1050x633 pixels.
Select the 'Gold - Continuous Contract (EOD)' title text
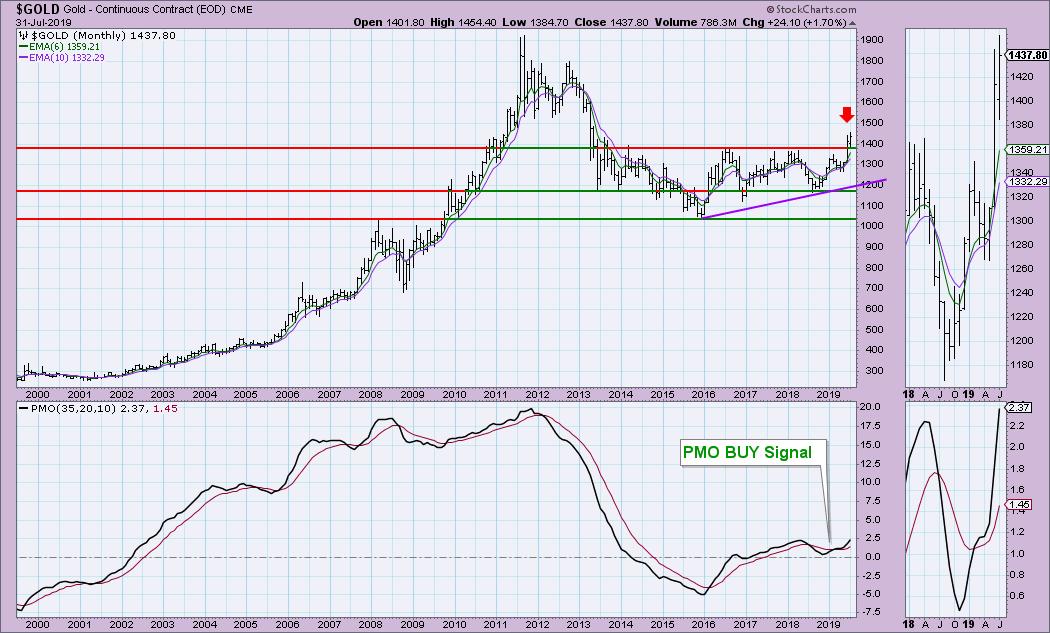point(145,9)
